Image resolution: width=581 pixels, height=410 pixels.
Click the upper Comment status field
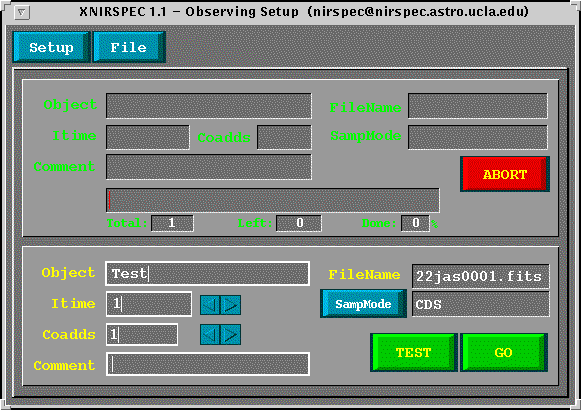coord(209,167)
